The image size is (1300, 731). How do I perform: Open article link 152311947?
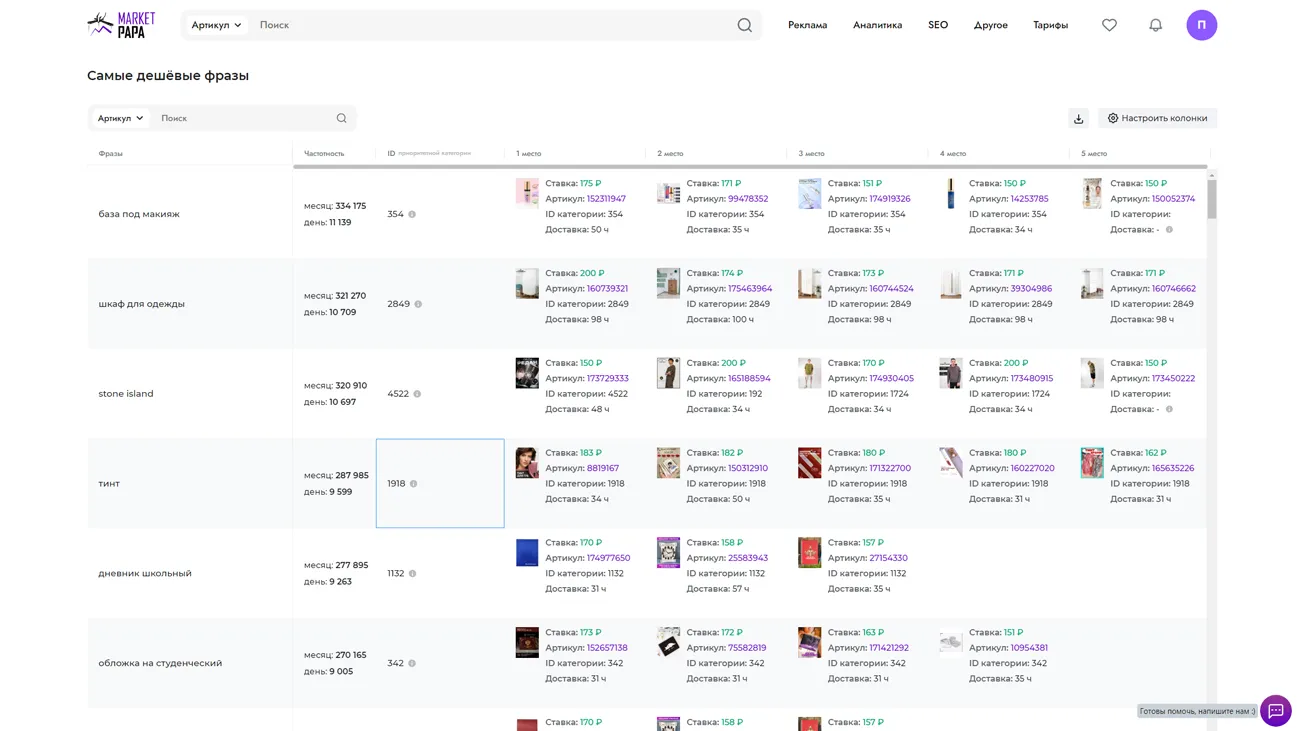[606, 199]
